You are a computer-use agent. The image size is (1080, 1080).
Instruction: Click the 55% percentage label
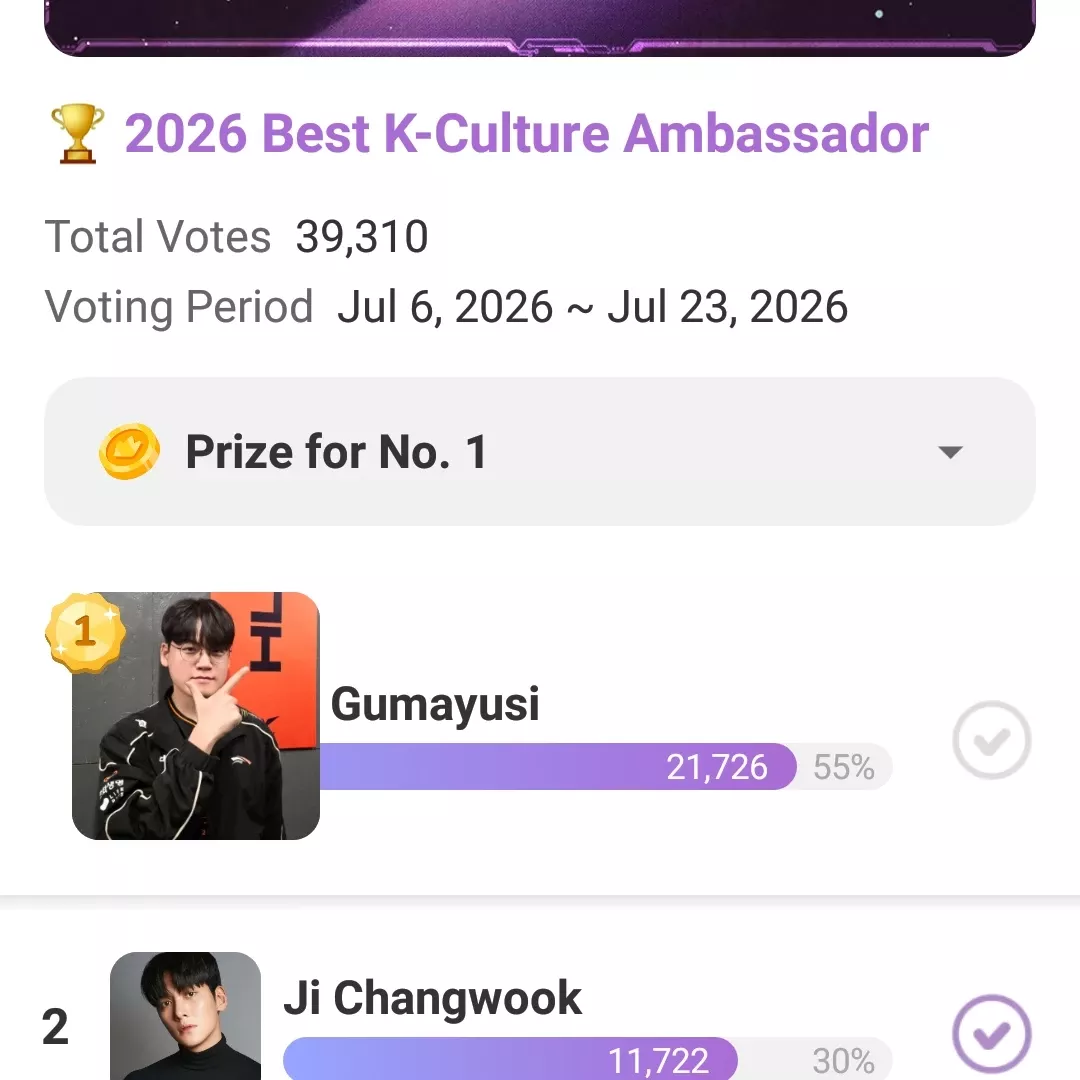pyautogui.click(x=844, y=767)
